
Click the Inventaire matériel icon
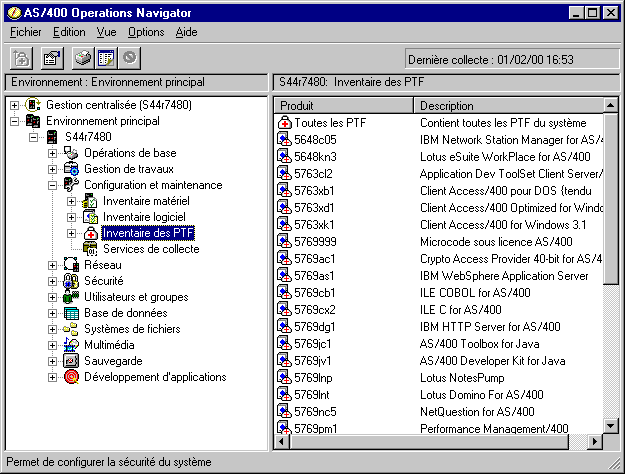click(90, 201)
